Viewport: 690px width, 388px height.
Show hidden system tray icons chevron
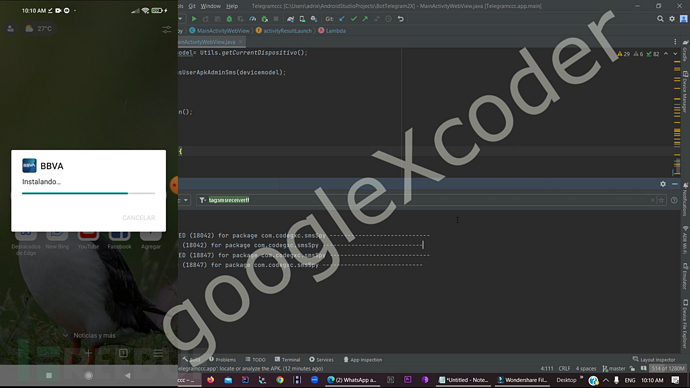[606, 380]
